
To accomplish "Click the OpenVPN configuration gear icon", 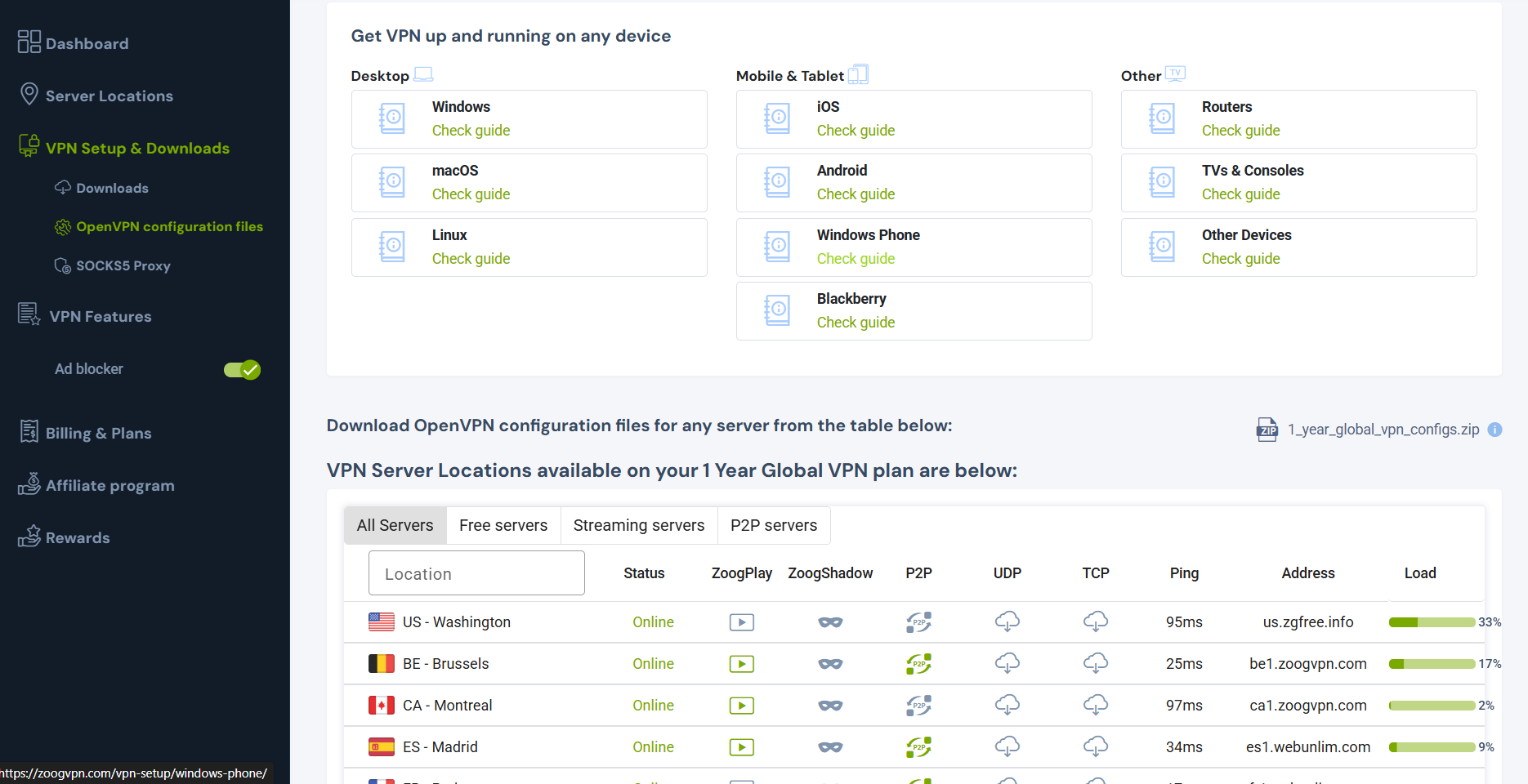I will [63, 227].
